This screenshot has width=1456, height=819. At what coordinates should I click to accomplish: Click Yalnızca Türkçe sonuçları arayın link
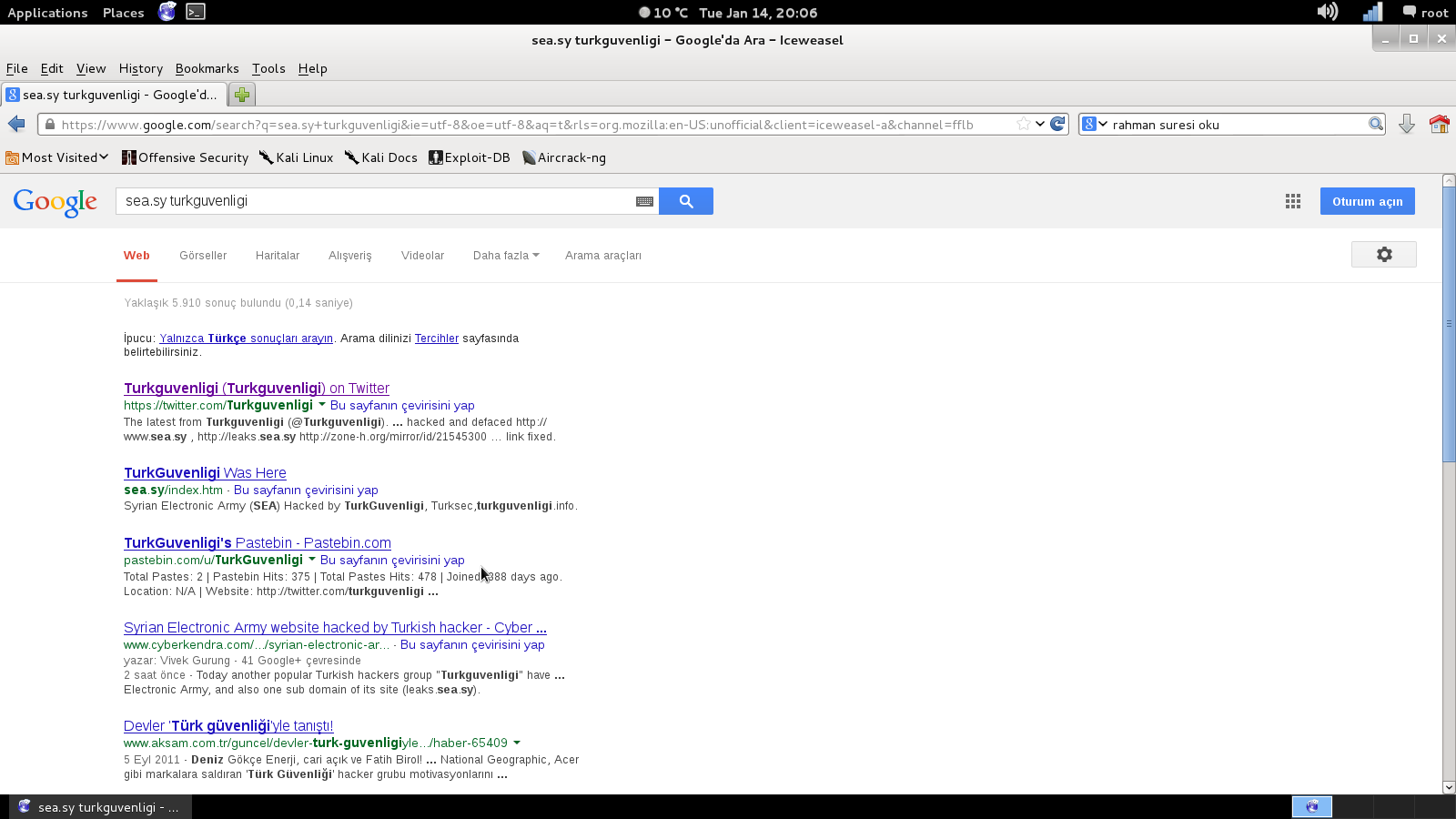tap(247, 339)
